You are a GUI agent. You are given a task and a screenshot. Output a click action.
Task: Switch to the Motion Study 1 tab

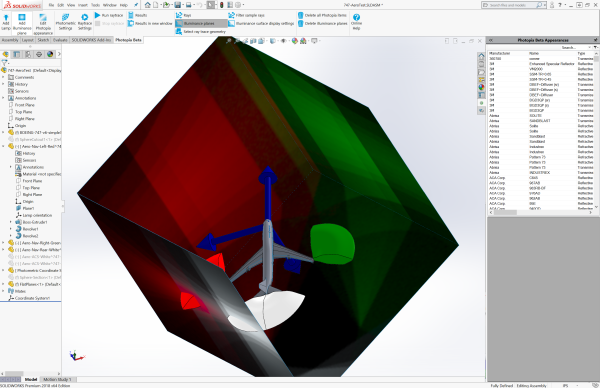coord(57,379)
